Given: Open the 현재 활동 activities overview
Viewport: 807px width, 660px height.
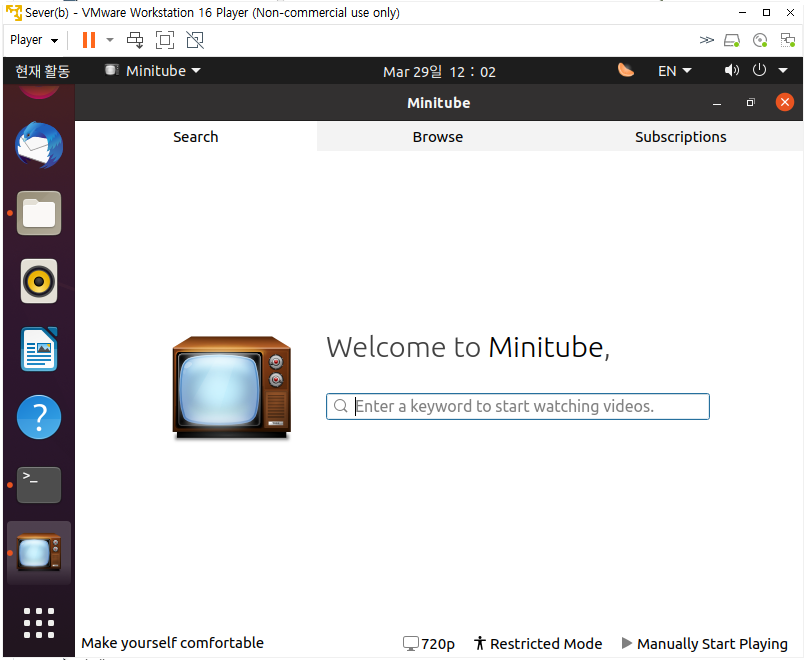Looking at the screenshot, I should 42,71.
